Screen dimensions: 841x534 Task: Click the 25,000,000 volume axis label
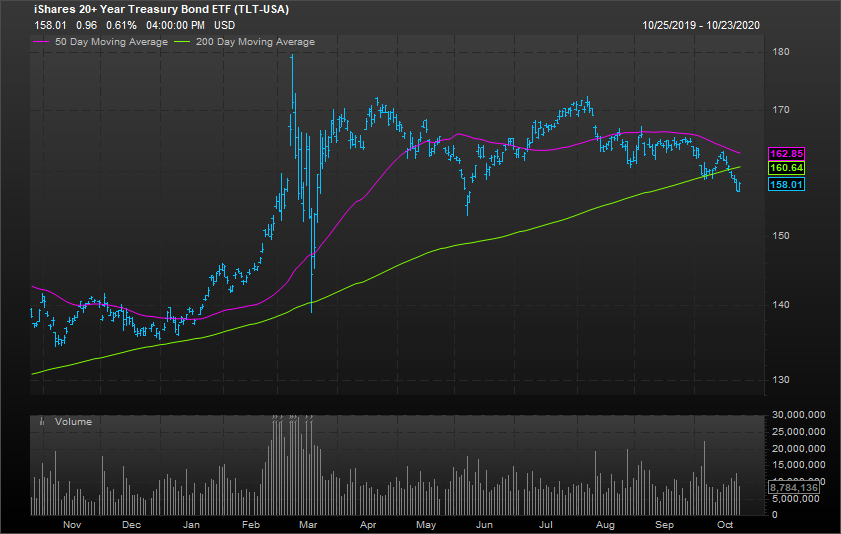click(x=799, y=432)
